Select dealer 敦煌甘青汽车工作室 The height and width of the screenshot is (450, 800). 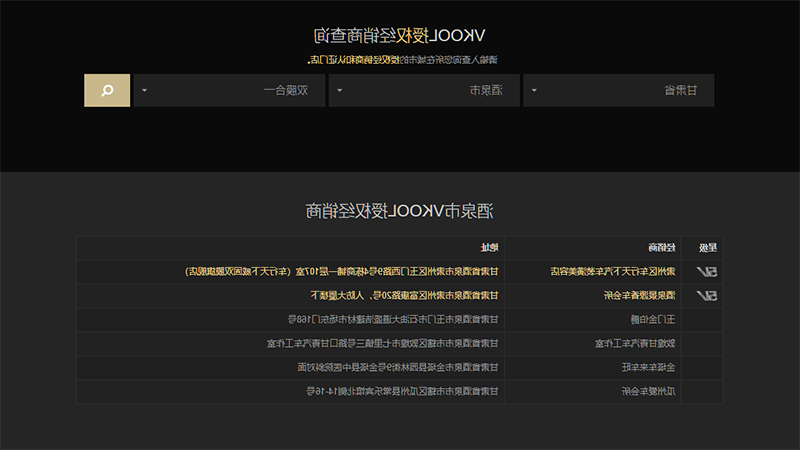coord(635,343)
